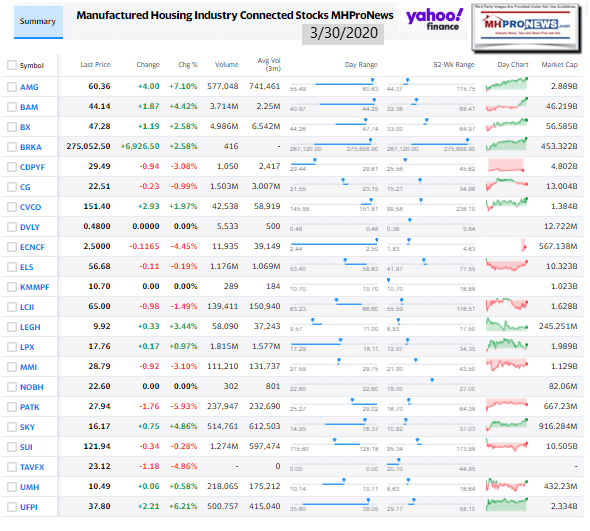The width and height of the screenshot is (590, 531).
Task: Click the LEGH day chart sparkline
Action: [x=506, y=324]
